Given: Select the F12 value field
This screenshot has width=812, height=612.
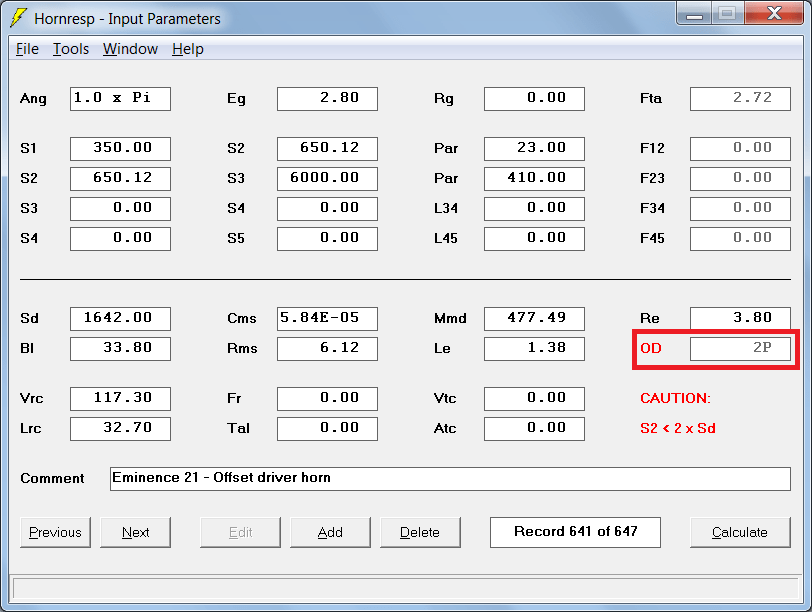Looking at the screenshot, I should (x=740, y=149).
